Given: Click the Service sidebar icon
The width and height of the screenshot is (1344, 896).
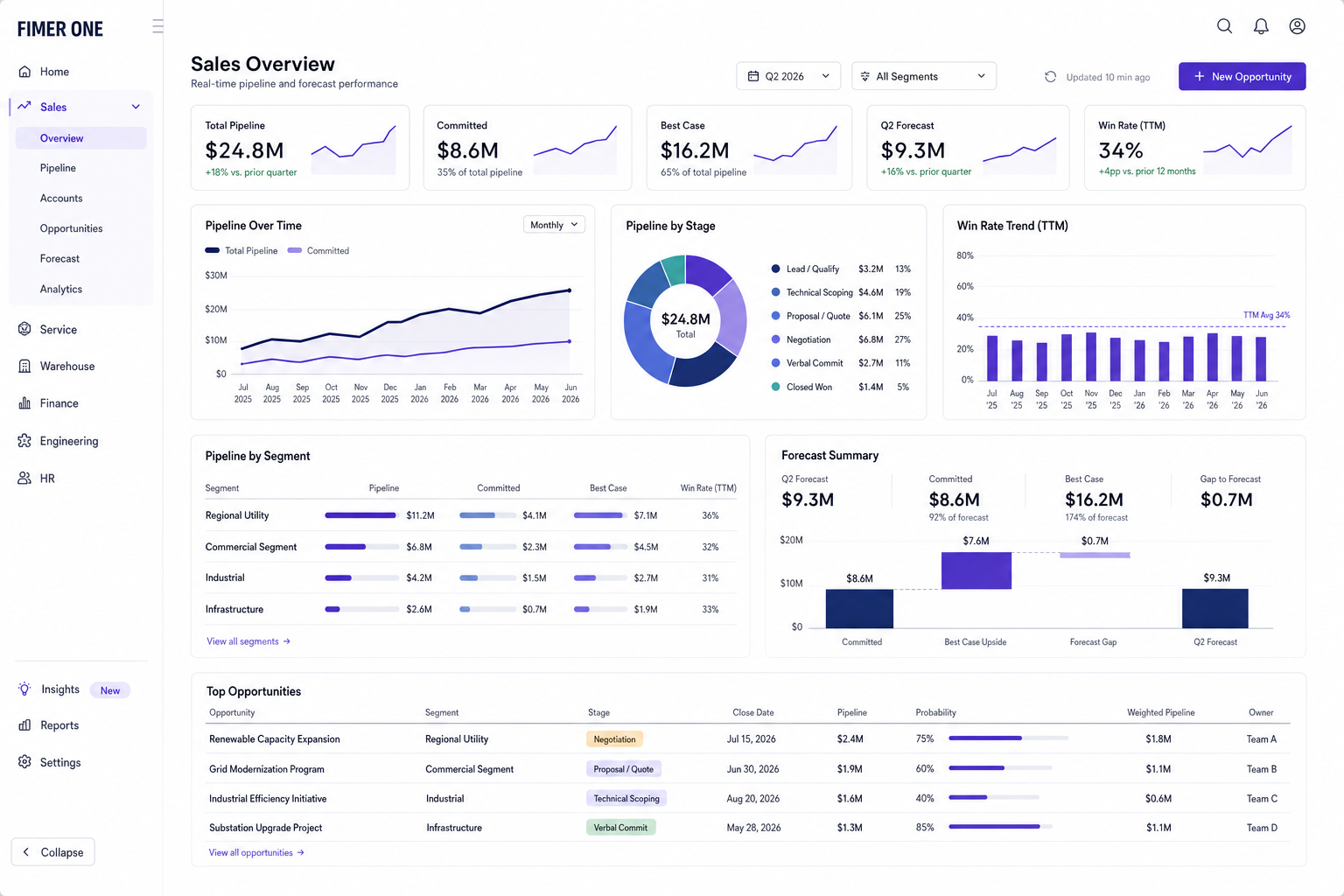Looking at the screenshot, I should [24, 329].
